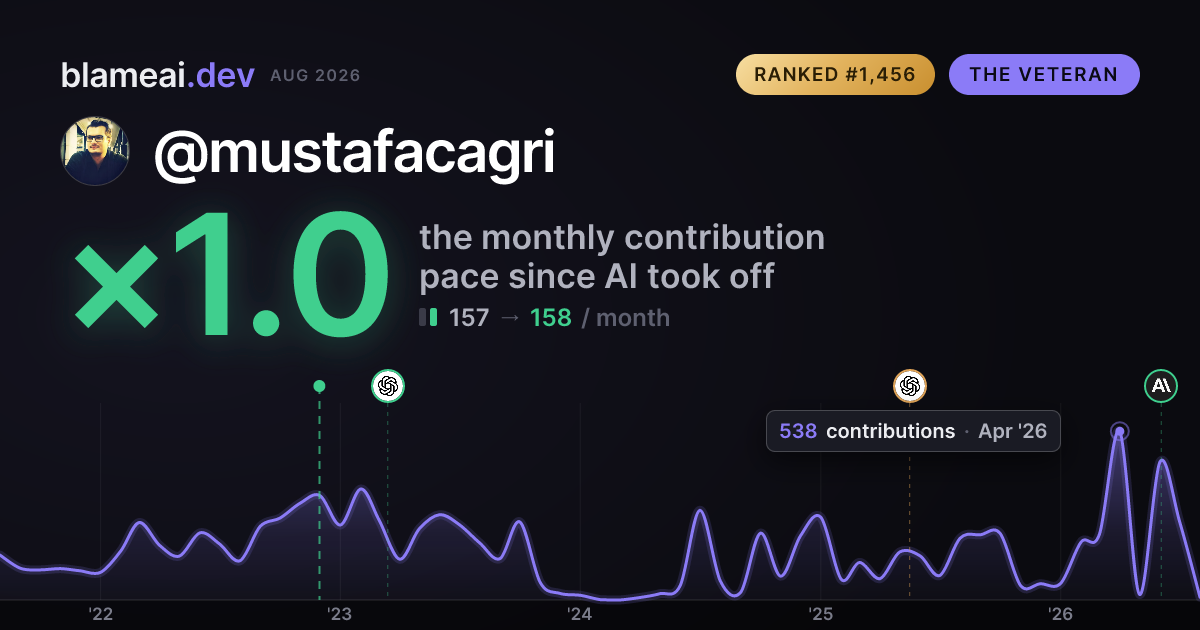Click the 538 contributions tooltip
The image size is (1200, 630).
pos(913,431)
